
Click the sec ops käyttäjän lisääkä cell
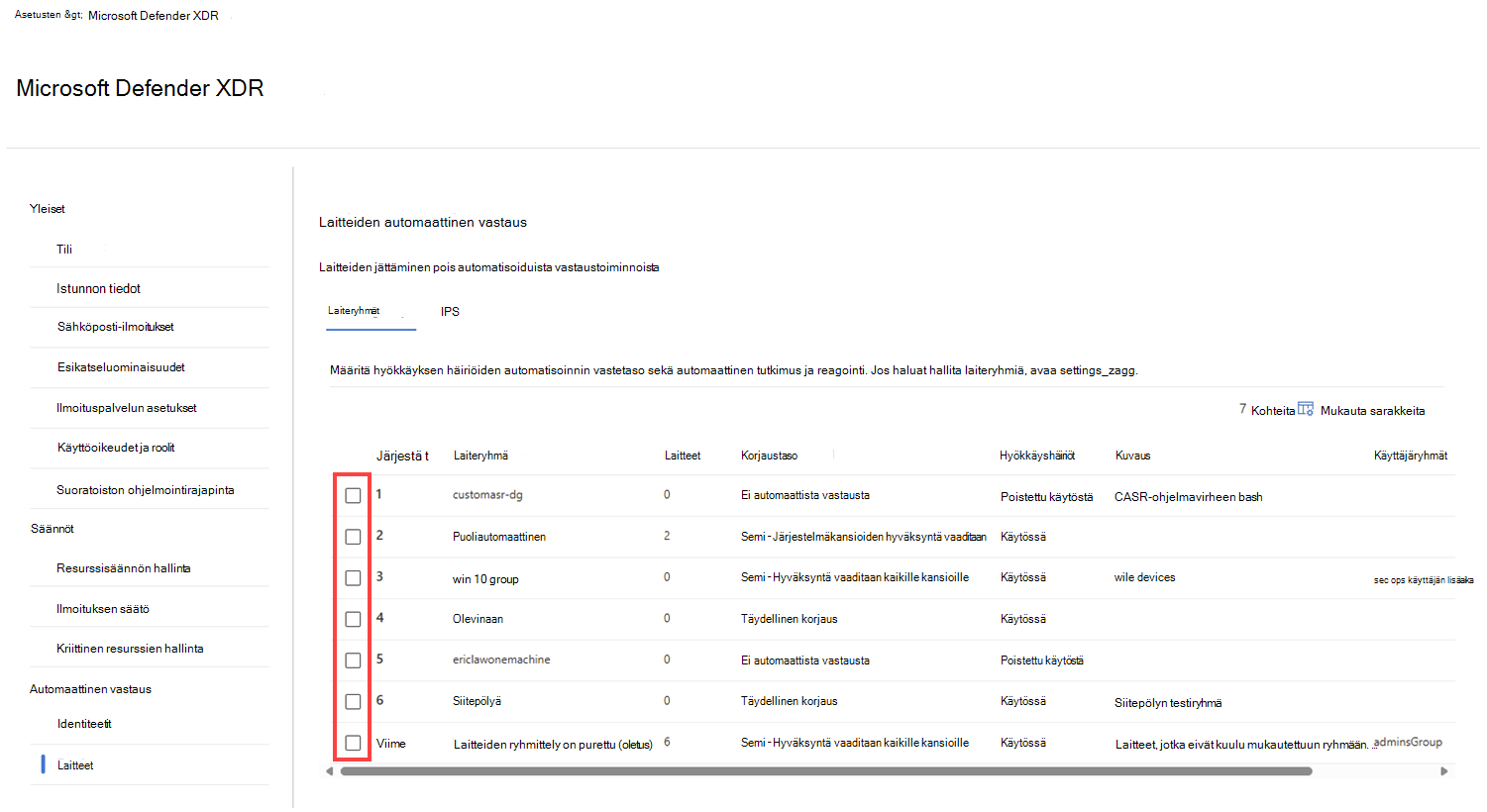(x=1424, y=580)
